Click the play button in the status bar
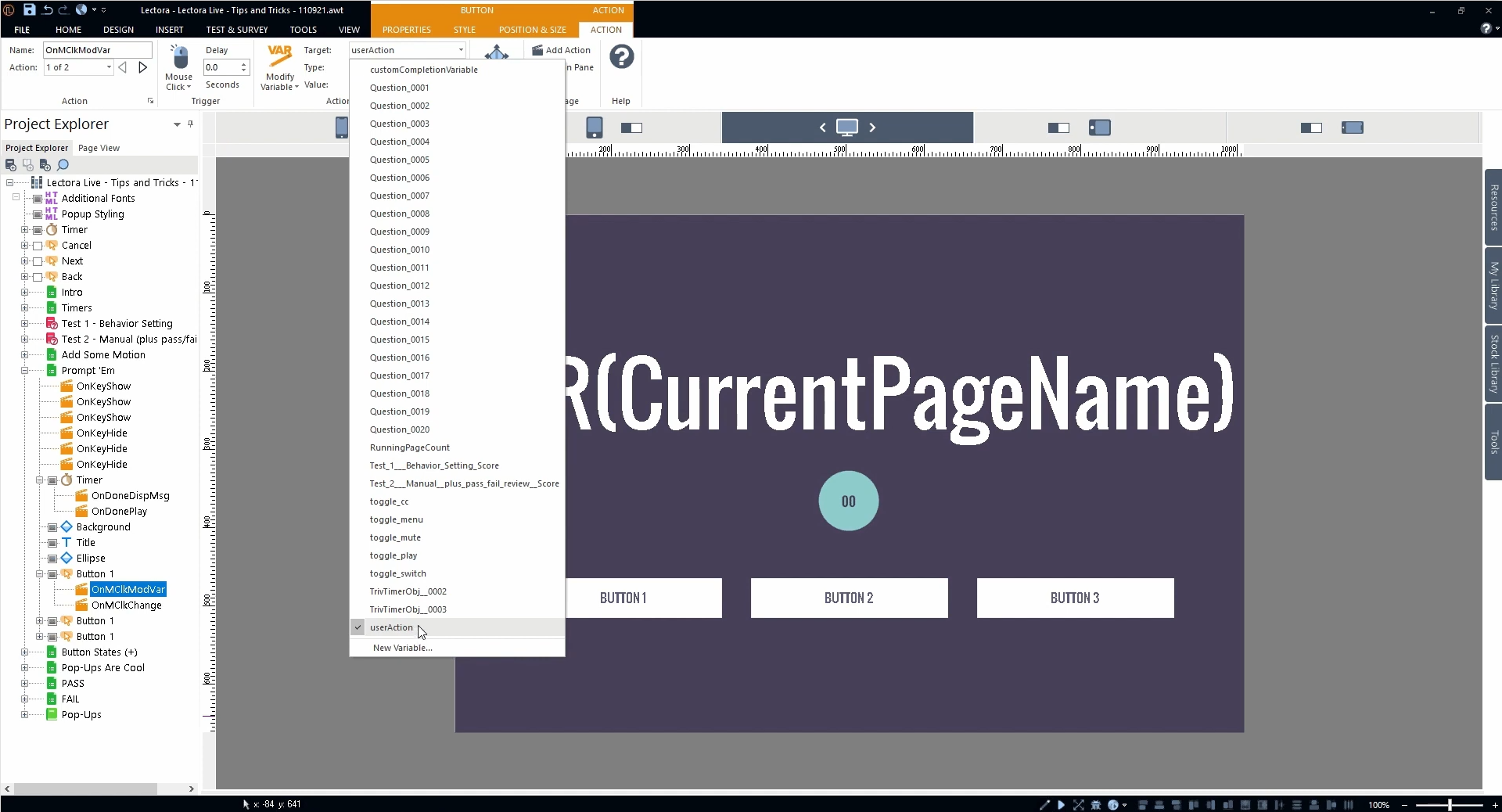Image resolution: width=1502 pixels, height=812 pixels. [x=1061, y=804]
